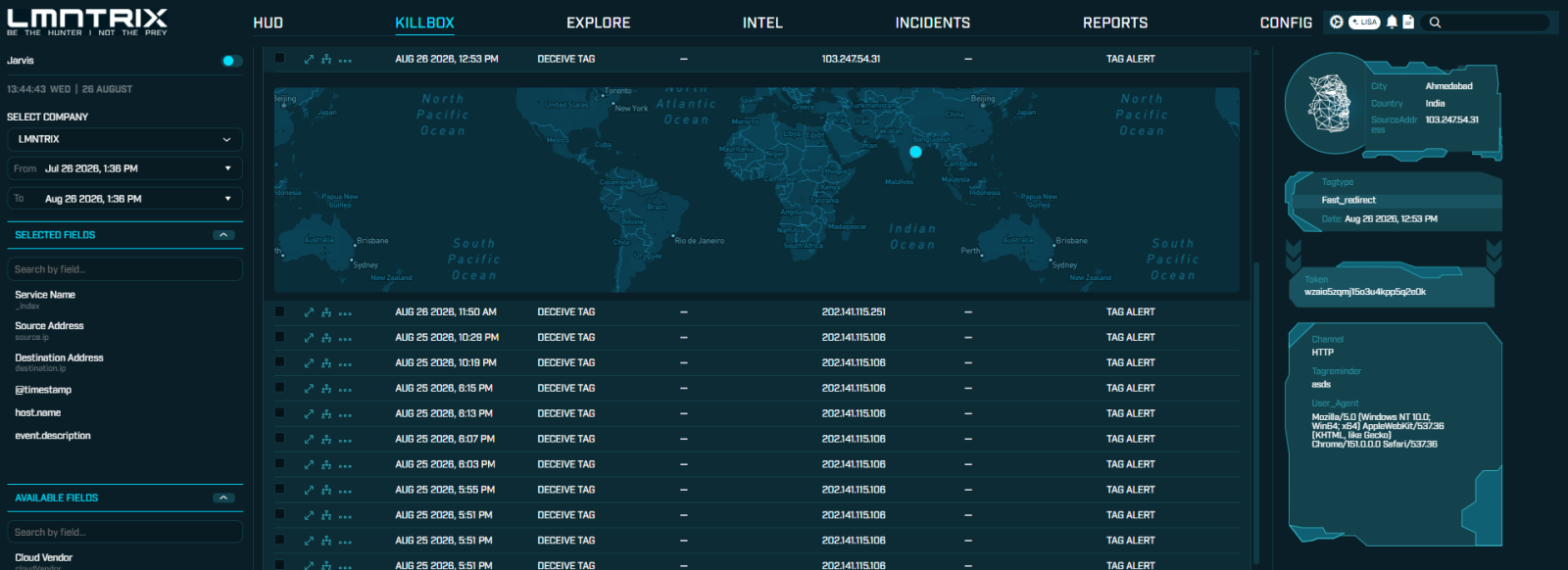Click the LMNTRIX logo

[87, 22]
